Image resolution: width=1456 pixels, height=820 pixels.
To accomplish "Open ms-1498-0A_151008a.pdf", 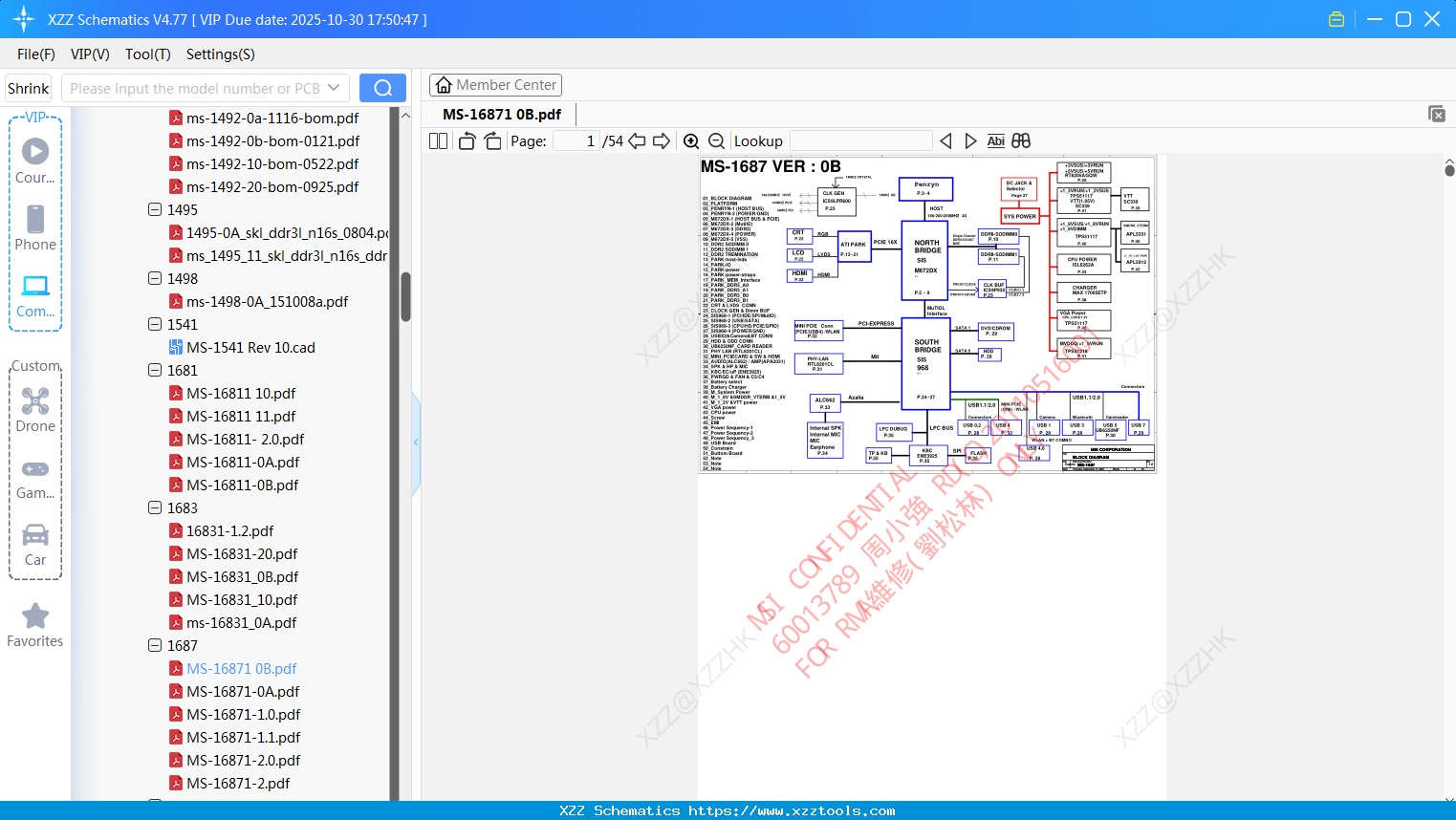I will [x=267, y=301].
